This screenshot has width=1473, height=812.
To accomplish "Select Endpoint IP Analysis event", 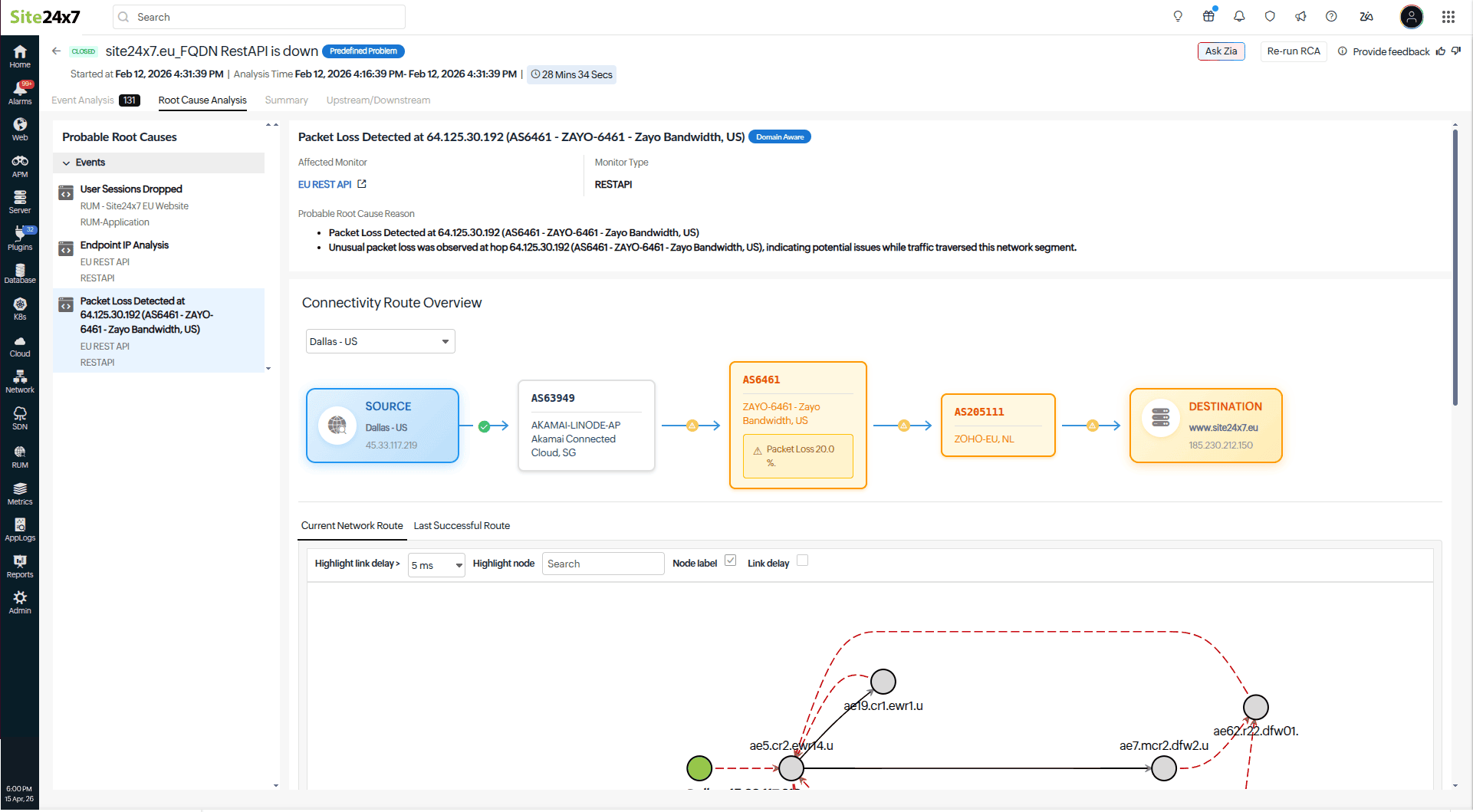I will (159, 261).
